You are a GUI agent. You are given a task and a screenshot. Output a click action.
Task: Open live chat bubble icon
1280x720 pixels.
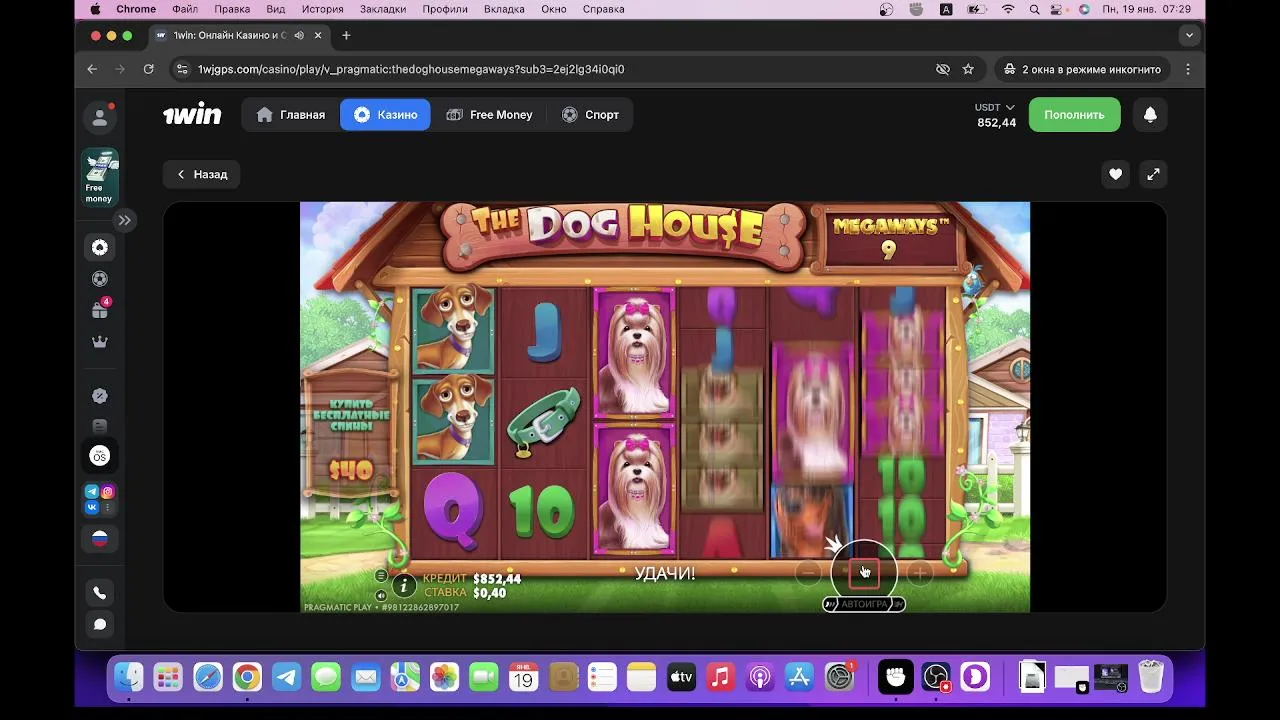point(100,625)
